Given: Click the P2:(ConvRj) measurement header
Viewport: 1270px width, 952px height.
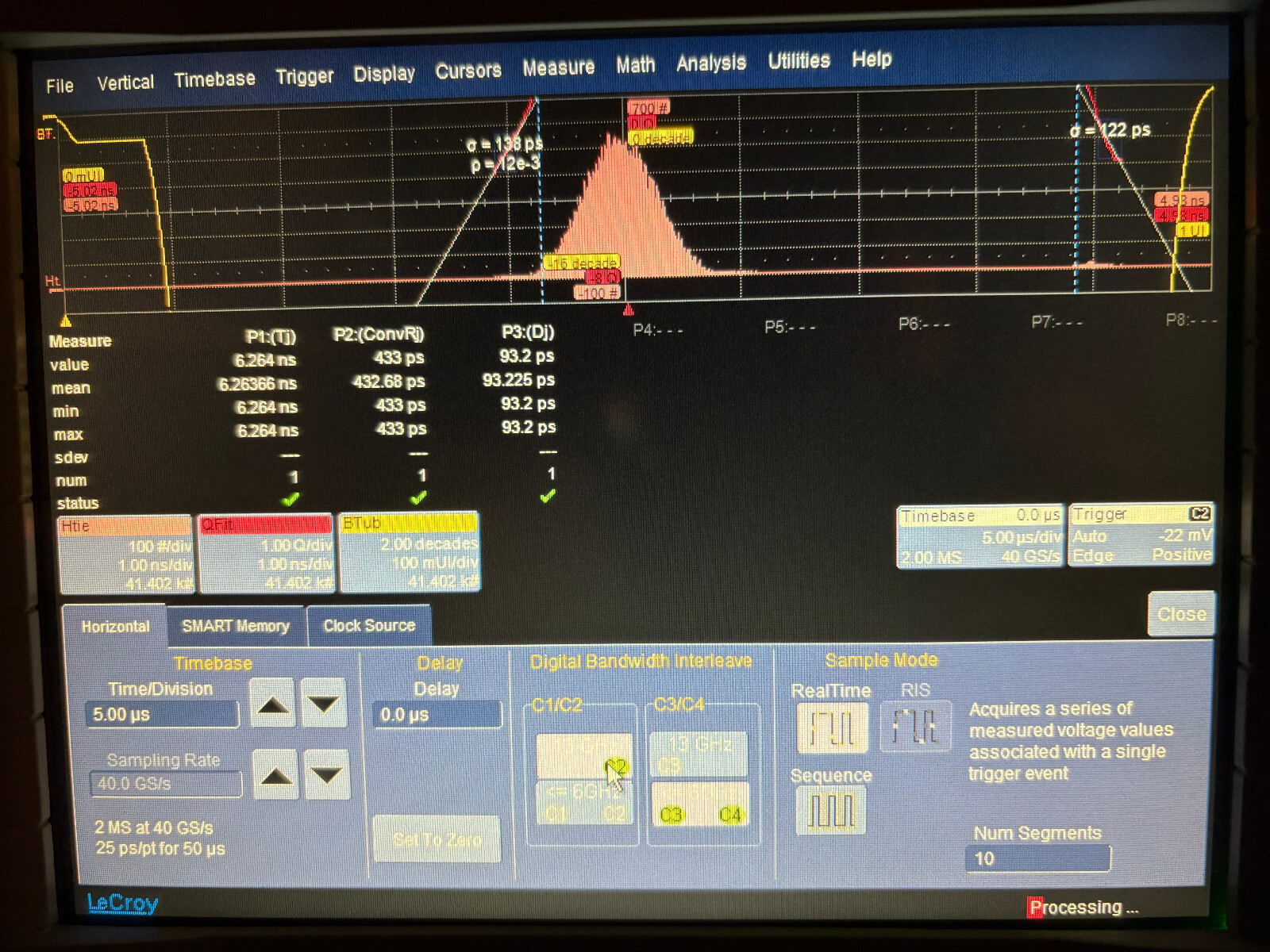Looking at the screenshot, I should pos(379,335).
